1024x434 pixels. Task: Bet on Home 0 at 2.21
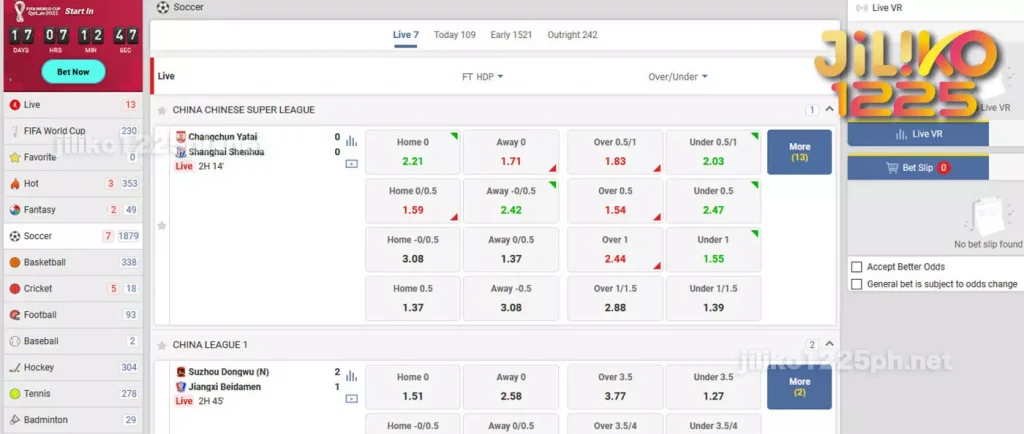(413, 152)
